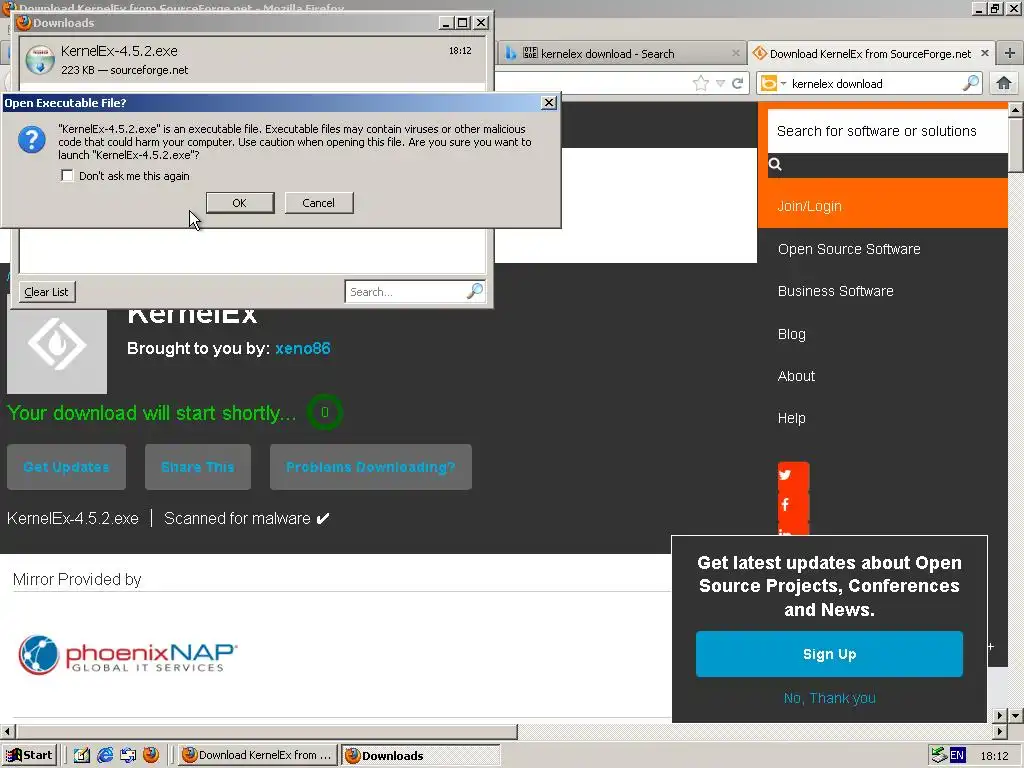
Task: Open the Open Source Software menu item
Action: [x=849, y=249]
